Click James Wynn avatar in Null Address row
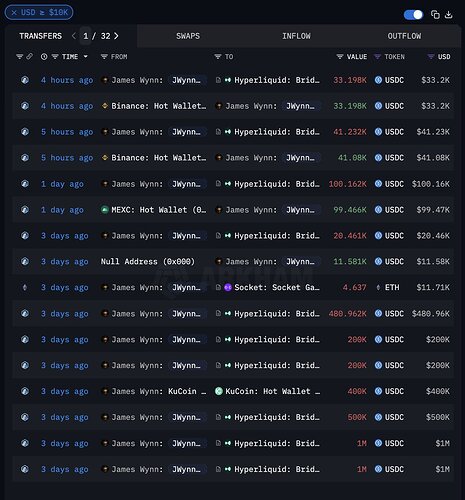465x500 pixels. pyautogui.click(x=219, y=262)
